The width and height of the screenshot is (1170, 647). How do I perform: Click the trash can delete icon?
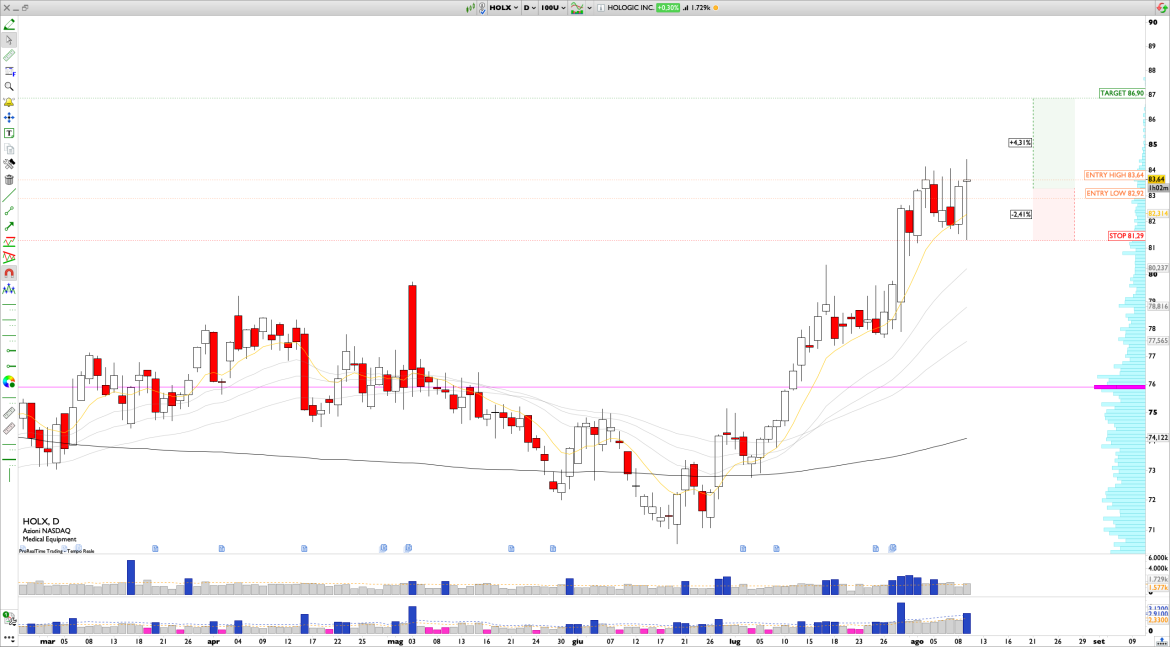(x=9, y=180)
